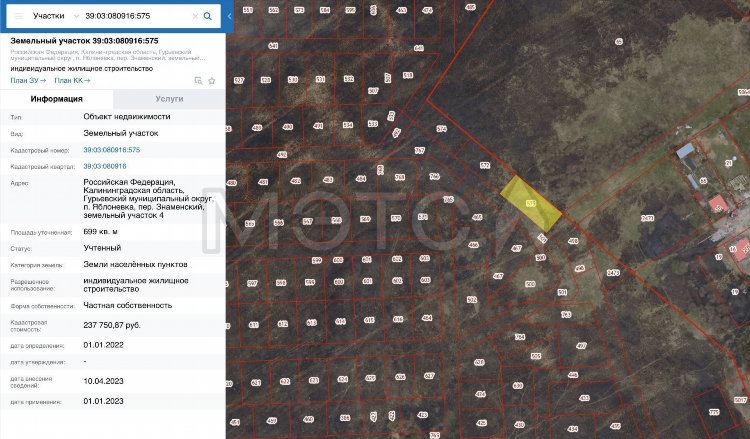Select the title 'Земельный участок 39:03:080916:575'

[84, 41]
